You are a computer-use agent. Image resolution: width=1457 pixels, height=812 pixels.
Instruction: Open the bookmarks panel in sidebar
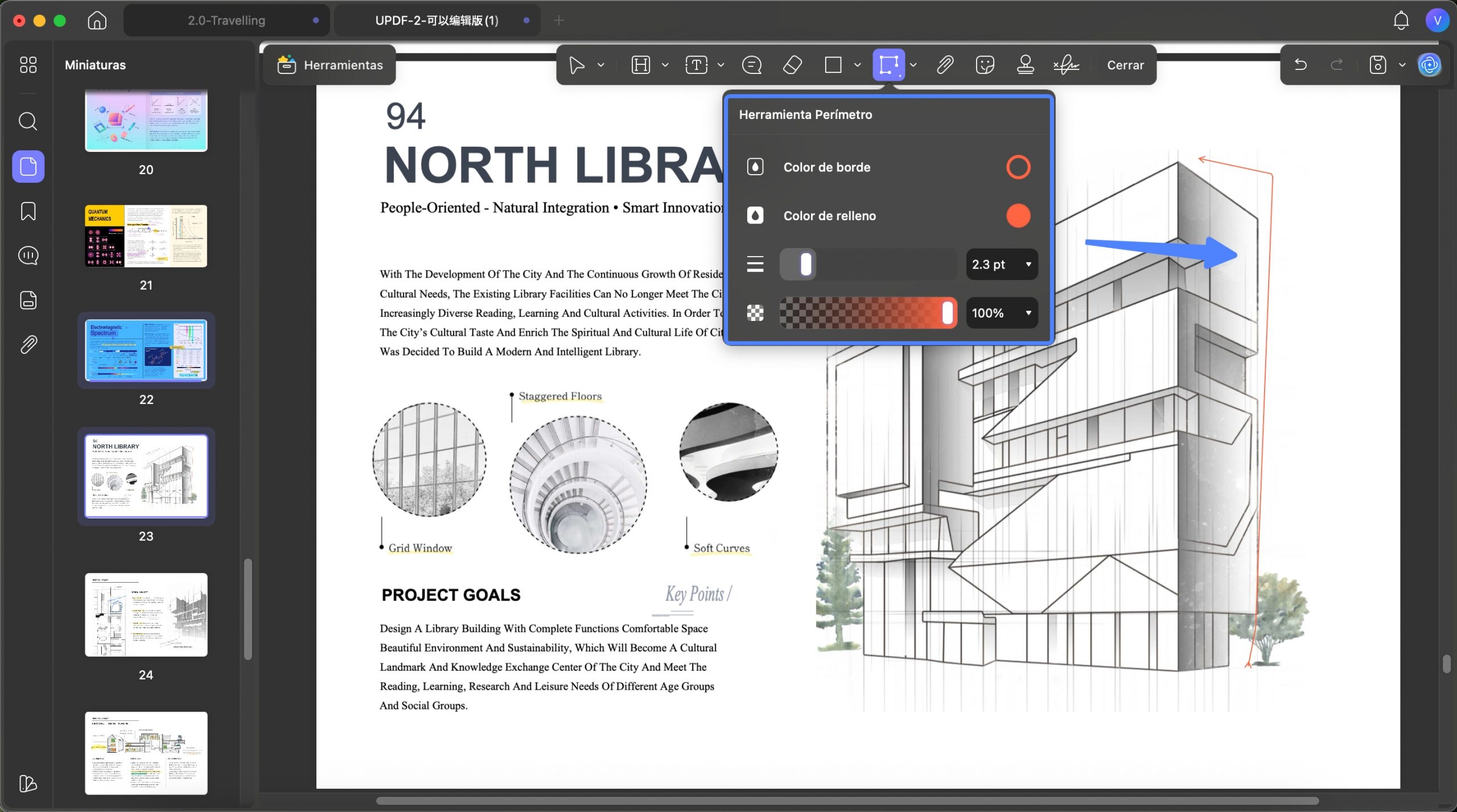tap(28, 211)
